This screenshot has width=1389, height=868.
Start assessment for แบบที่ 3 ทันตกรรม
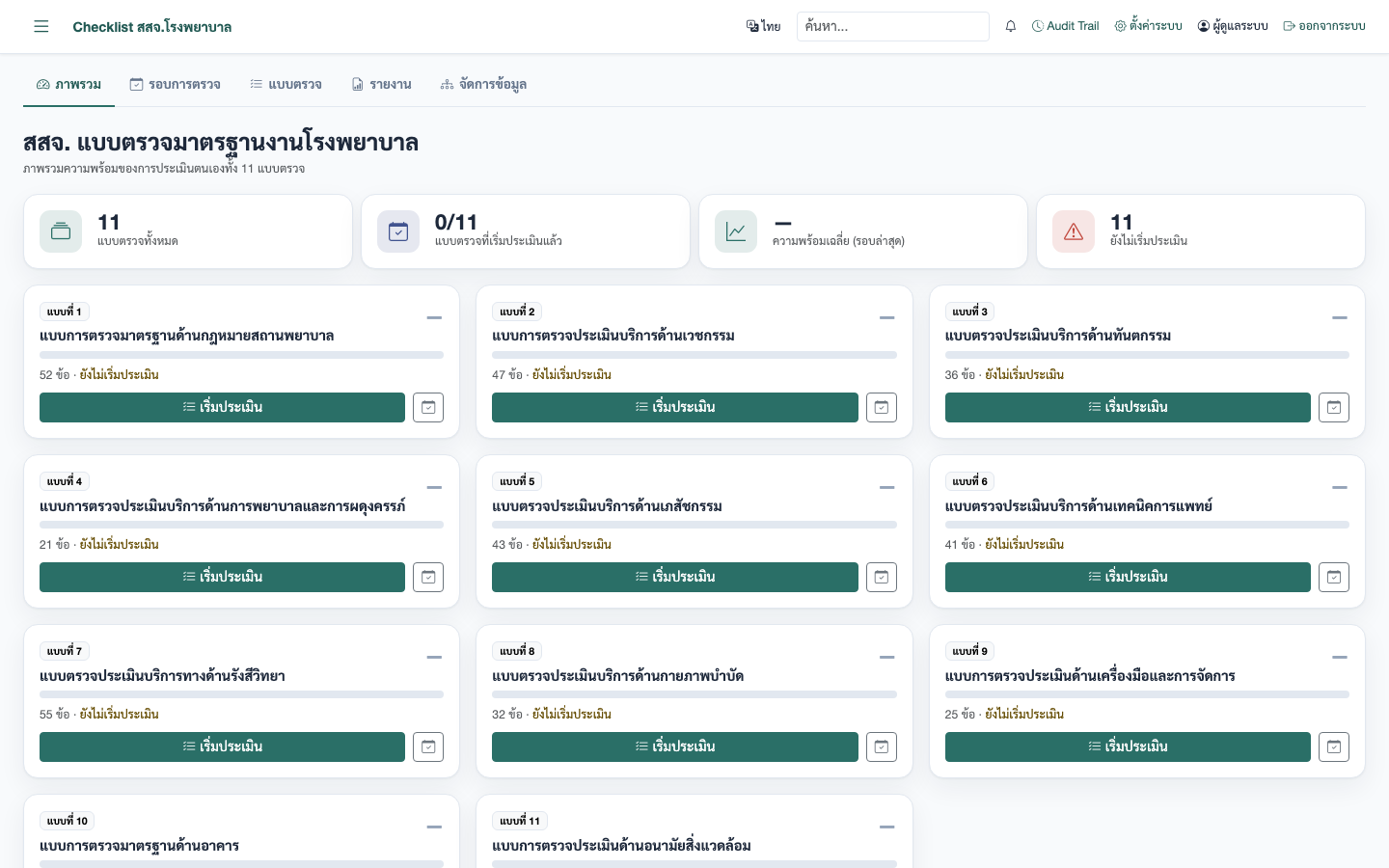(x=1128, y=407)
